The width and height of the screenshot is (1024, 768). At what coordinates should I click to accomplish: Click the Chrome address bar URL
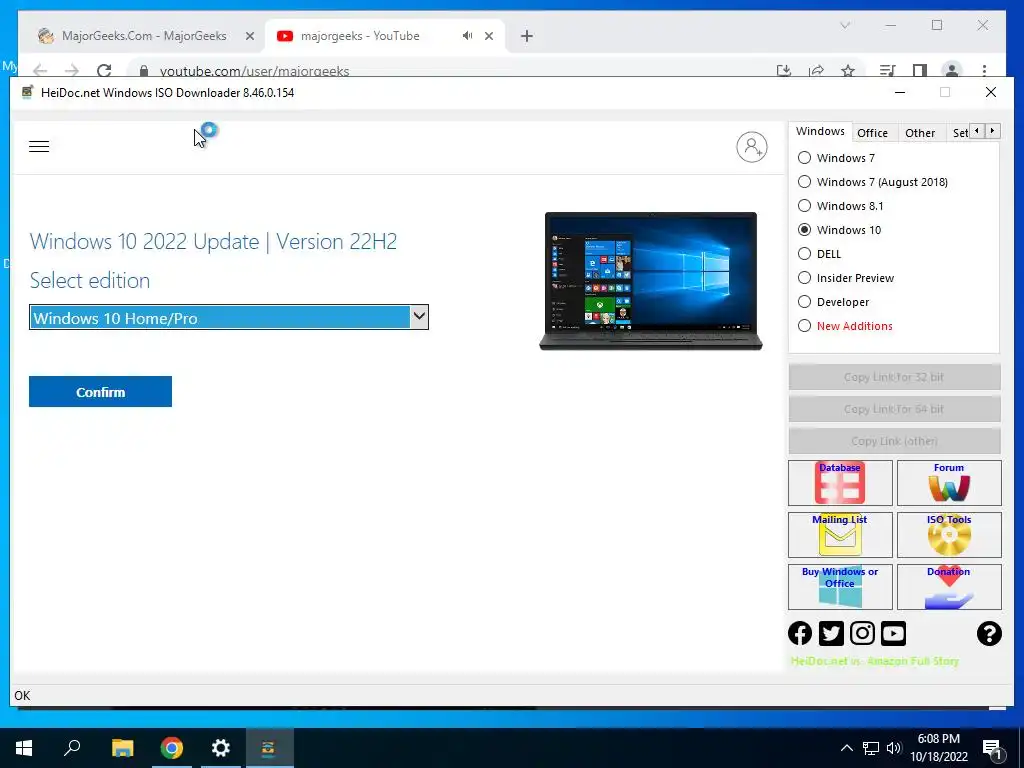tap(255, 71)
